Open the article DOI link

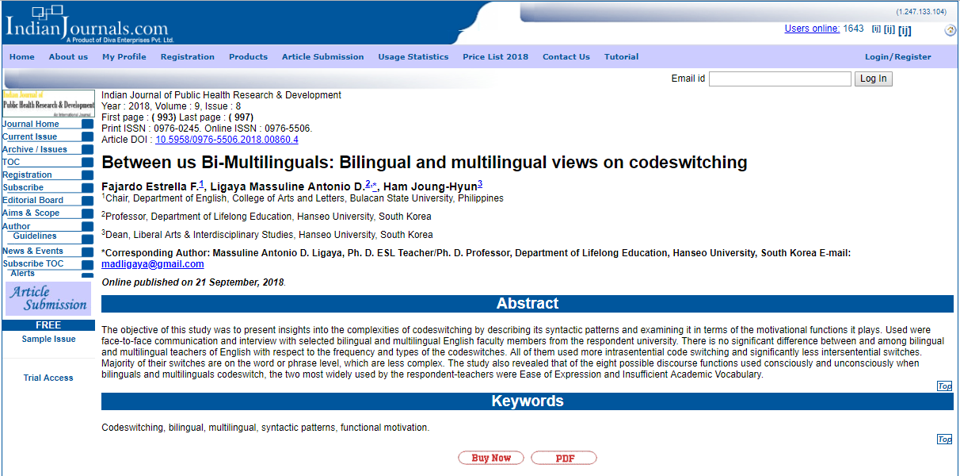227,140
